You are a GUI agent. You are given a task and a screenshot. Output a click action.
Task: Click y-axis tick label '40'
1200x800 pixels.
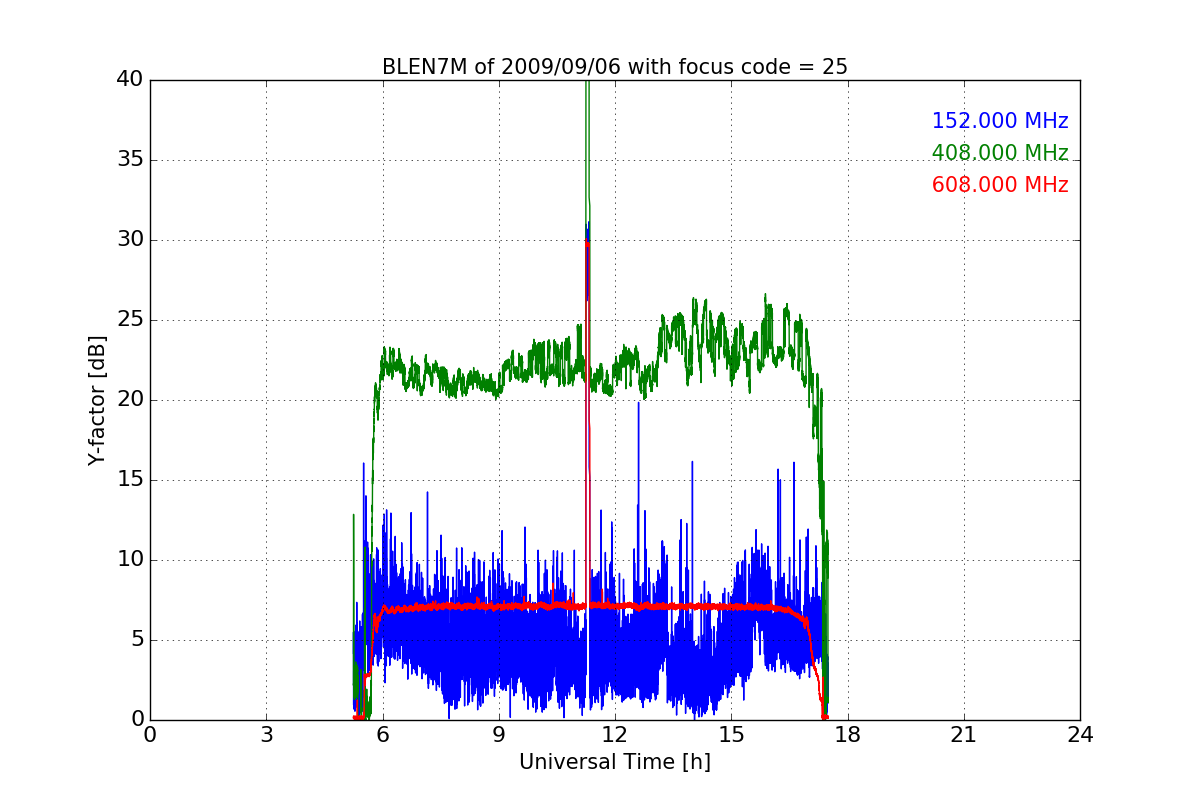(x=130, y=80)
